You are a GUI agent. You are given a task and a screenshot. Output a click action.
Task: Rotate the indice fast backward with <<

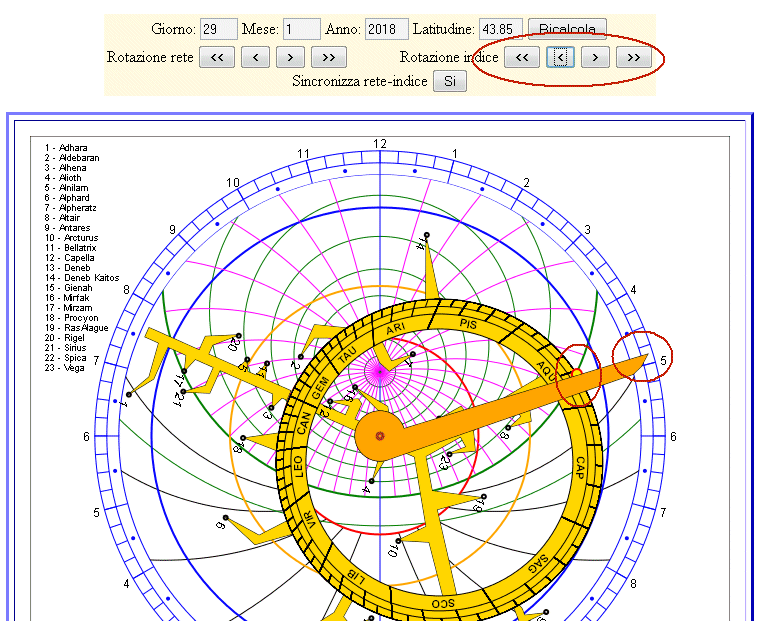521,57
